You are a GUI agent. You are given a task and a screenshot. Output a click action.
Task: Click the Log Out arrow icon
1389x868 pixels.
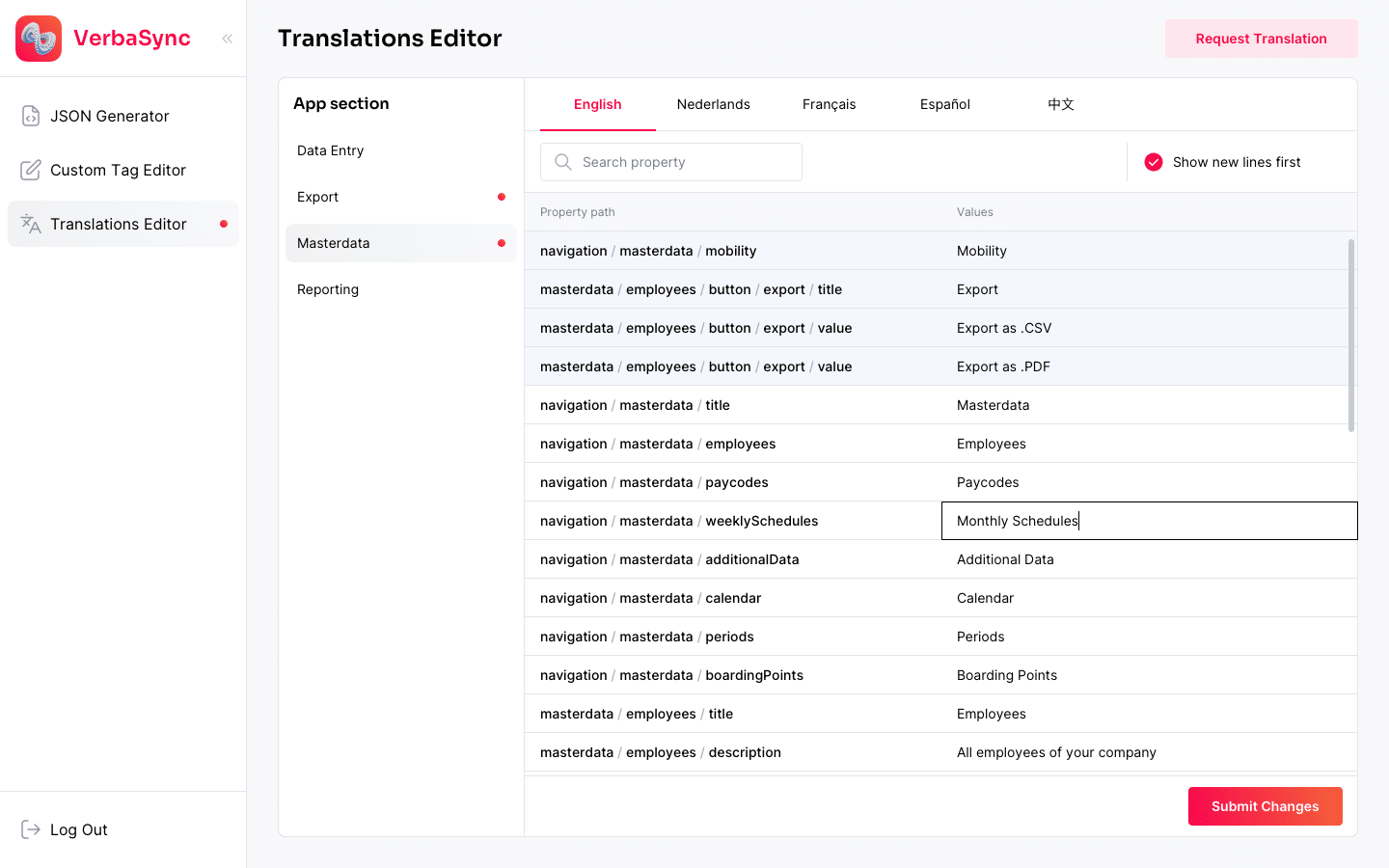click(x=30, y=829)
